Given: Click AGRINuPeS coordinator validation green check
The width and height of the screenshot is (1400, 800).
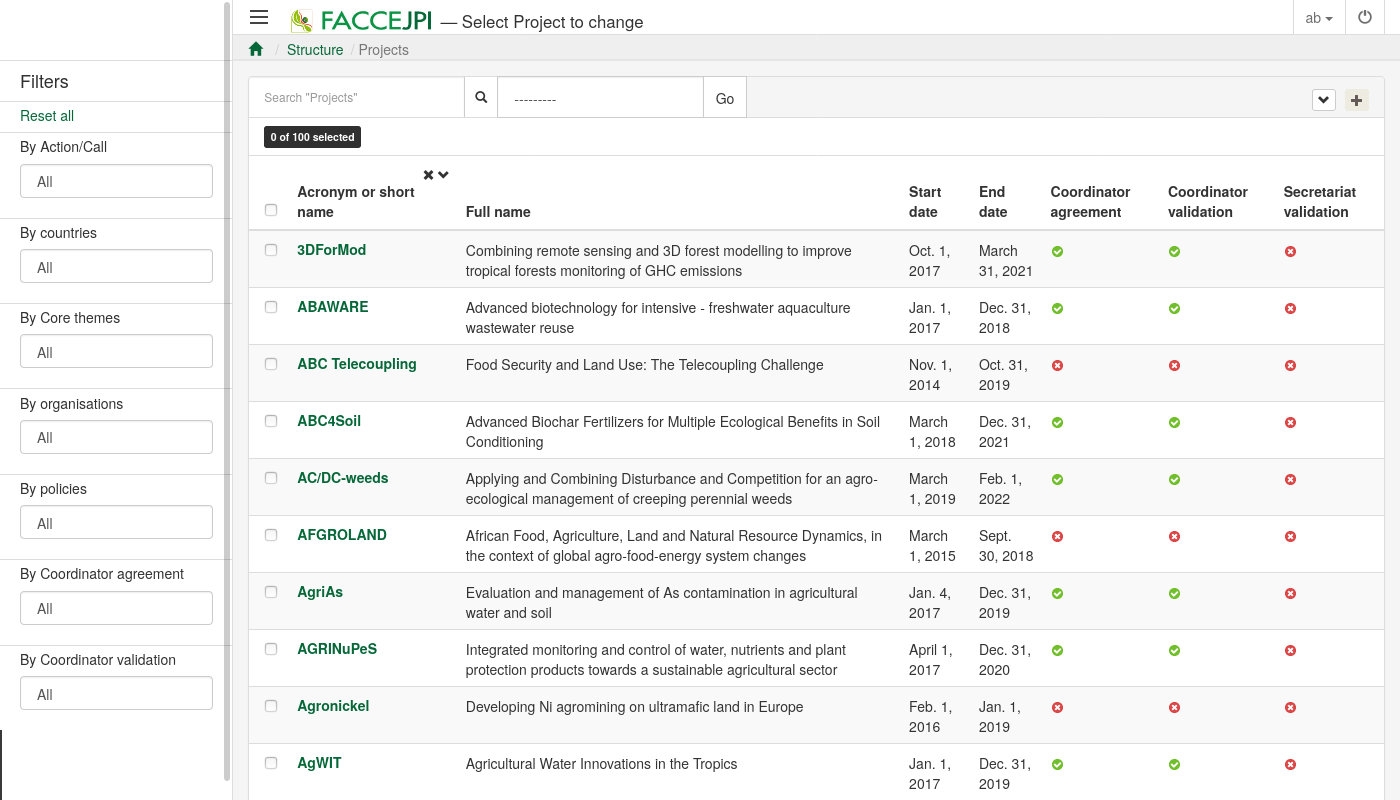Looking at the screenshot, I should tap(1174, 650).
